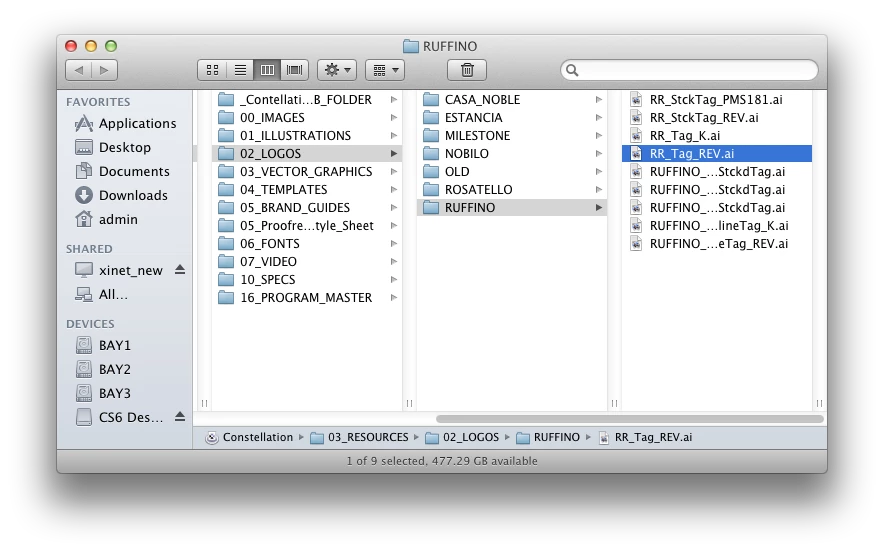Open the BAY1 drive
The height and width of the screenshot is (552, 884).
[103, 345]
